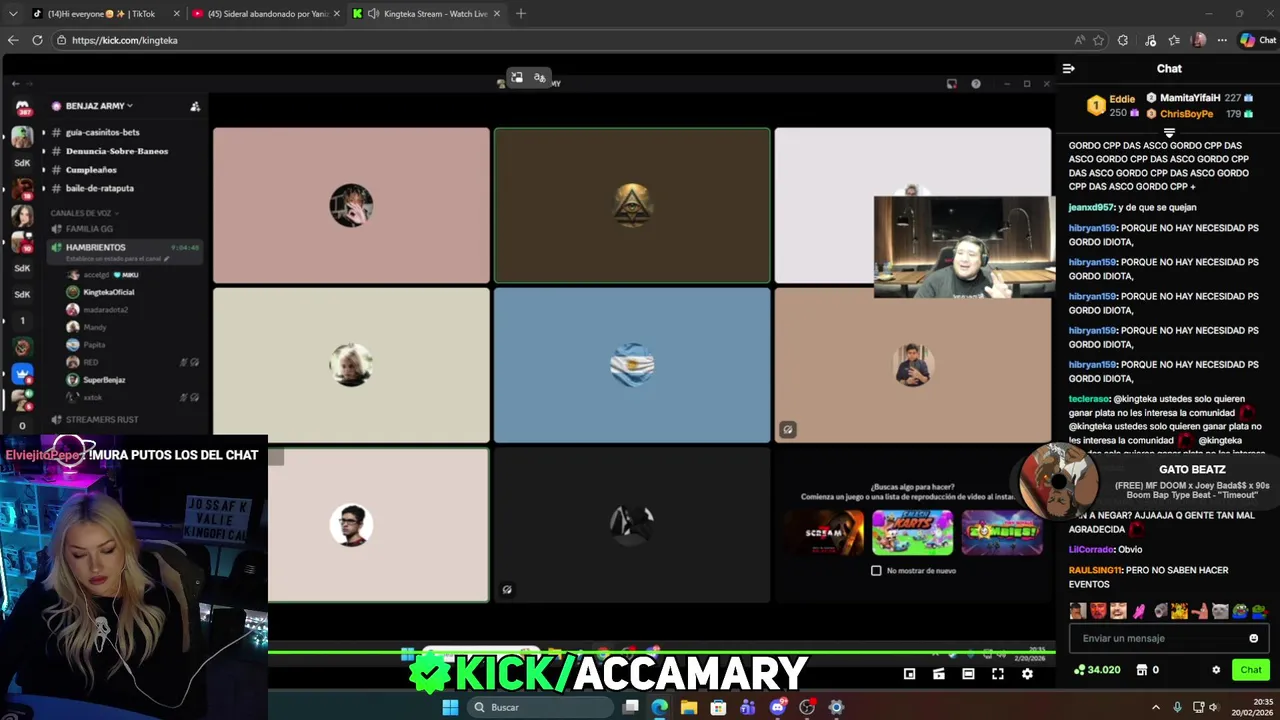
Task: Open the emoji picker in chat
Action: (1253, 638)
